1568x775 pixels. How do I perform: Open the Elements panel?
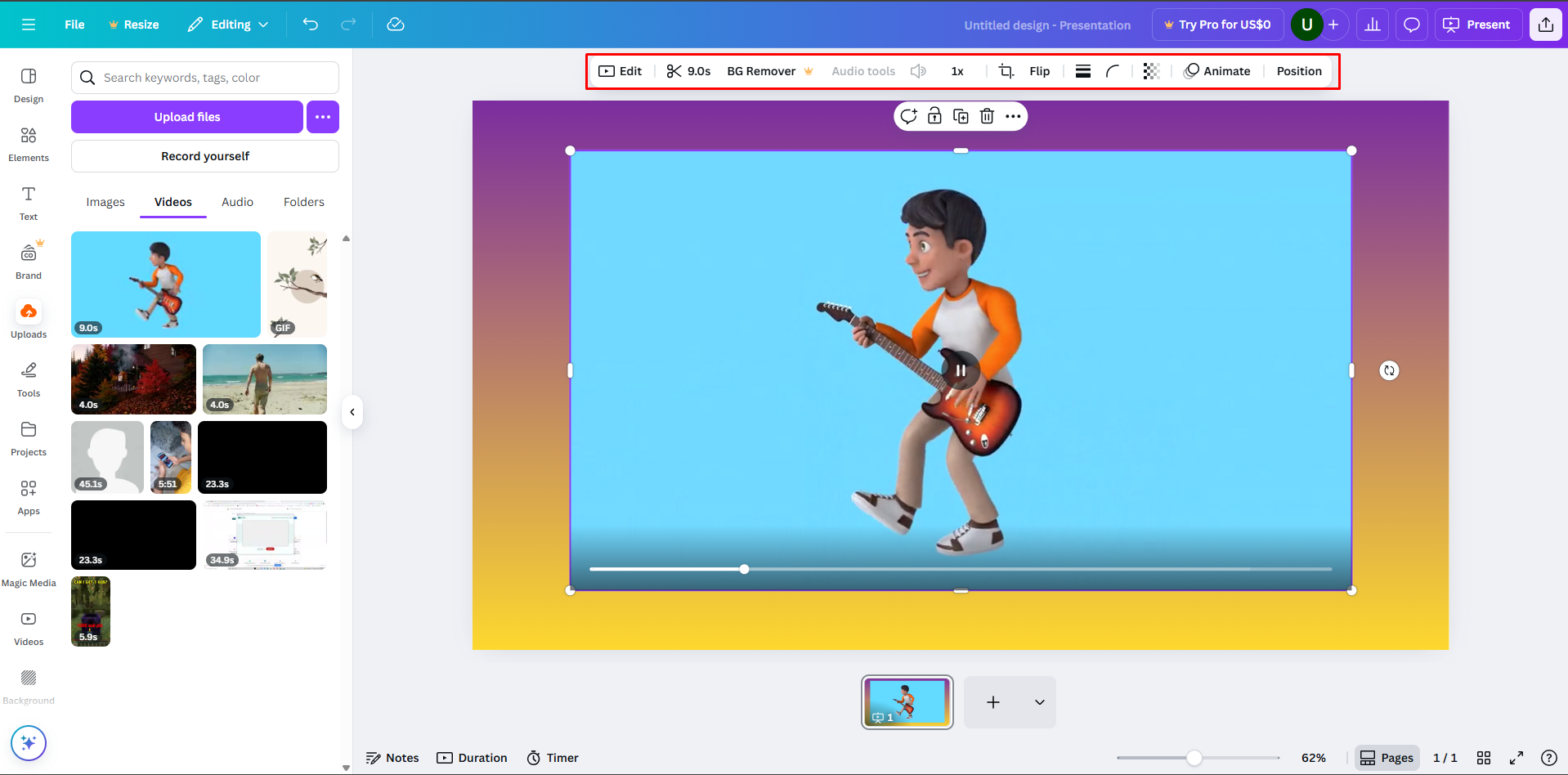point(29,144)
